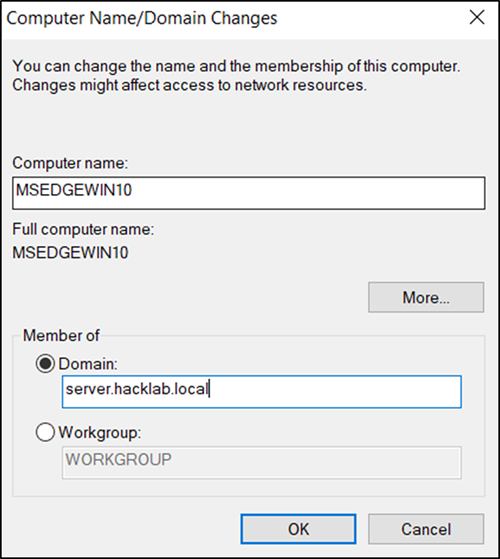Click the "Computer name:" label
This screenshot has width=500, height=559.
[x=70, y=163]
